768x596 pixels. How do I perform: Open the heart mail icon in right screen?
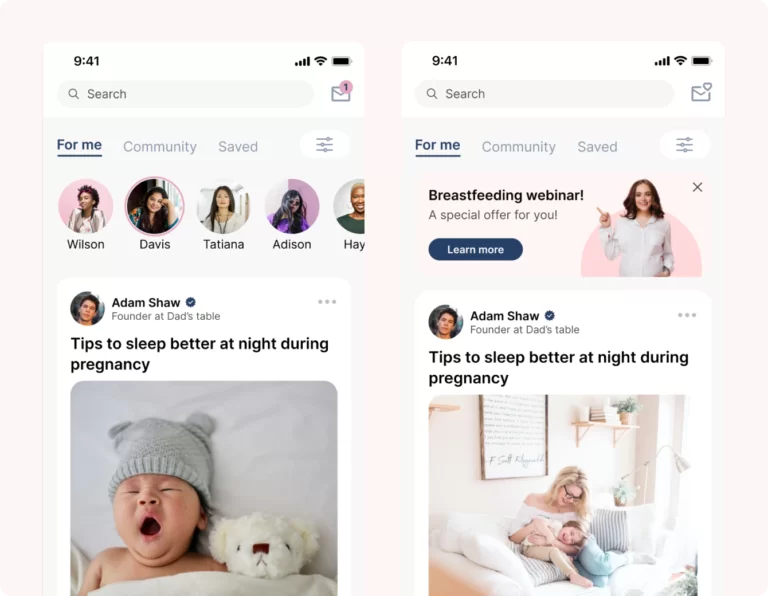tap(701, 92)
